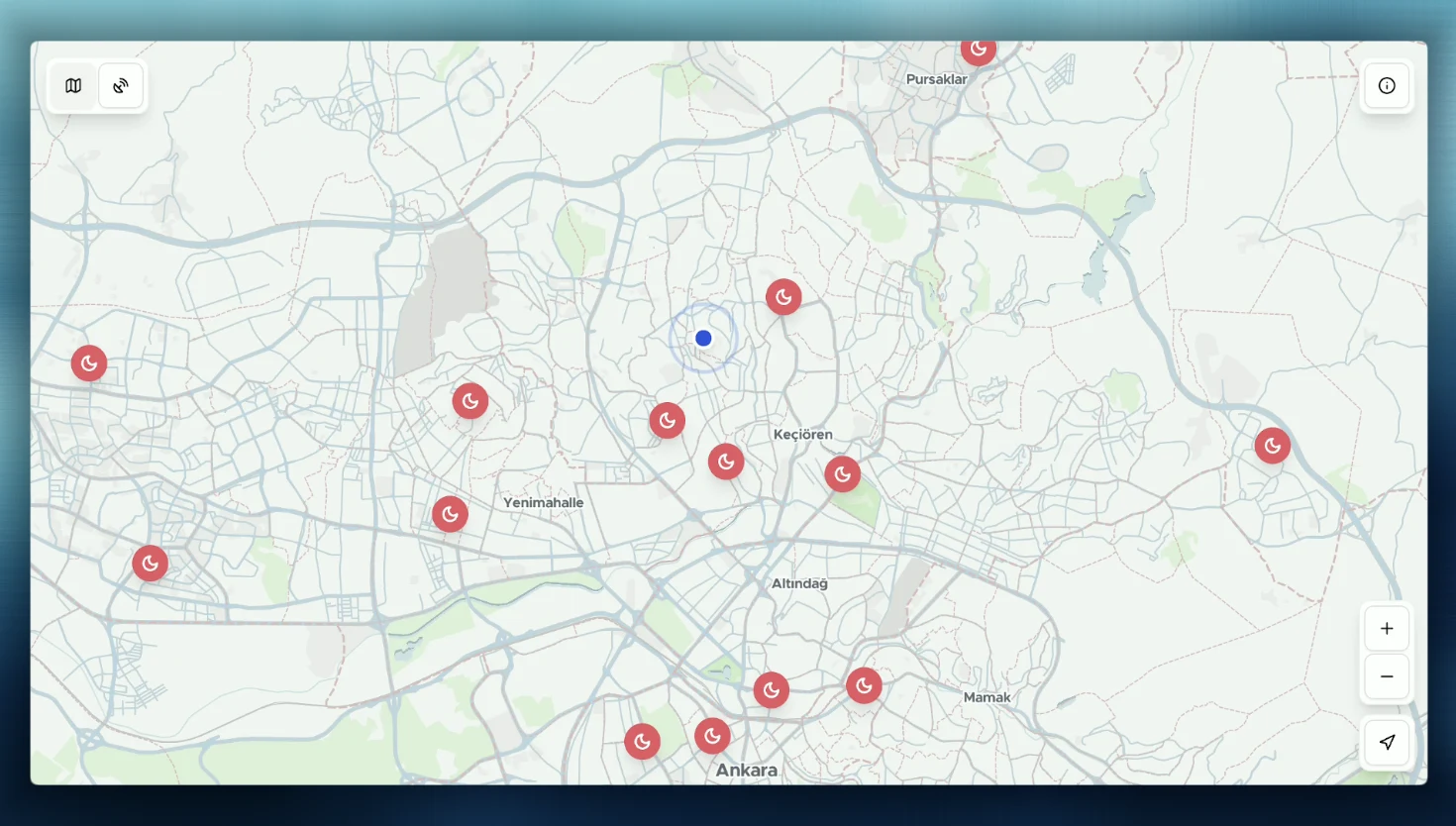The width and height of the screenshot is (1456, 826).
Task: Click the easternmost moon marker
Action: point(1272,446)
